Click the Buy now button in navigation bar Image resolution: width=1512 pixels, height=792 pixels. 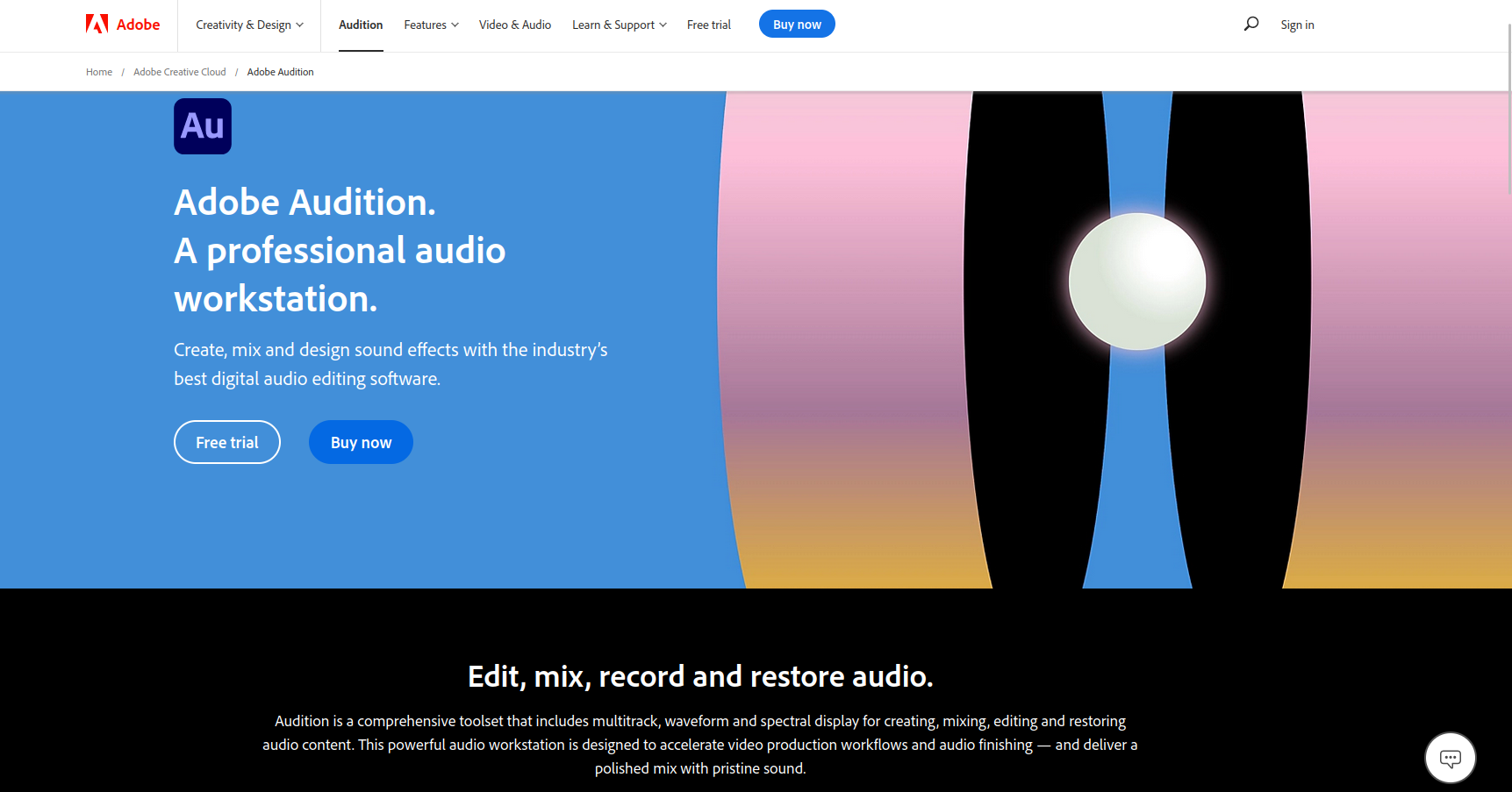click(797, 24)
